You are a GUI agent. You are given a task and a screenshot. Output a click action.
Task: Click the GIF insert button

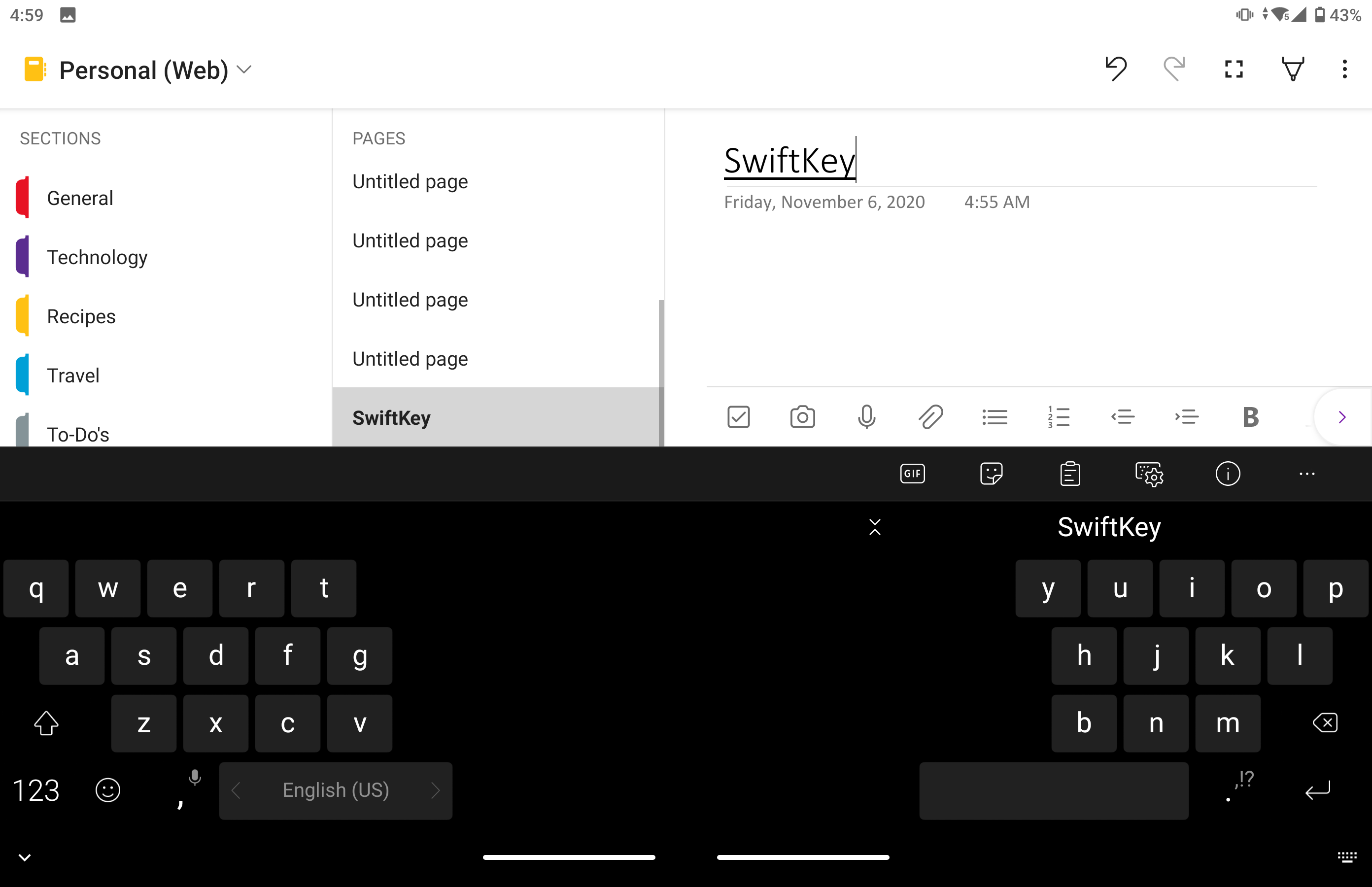point(912,473)
